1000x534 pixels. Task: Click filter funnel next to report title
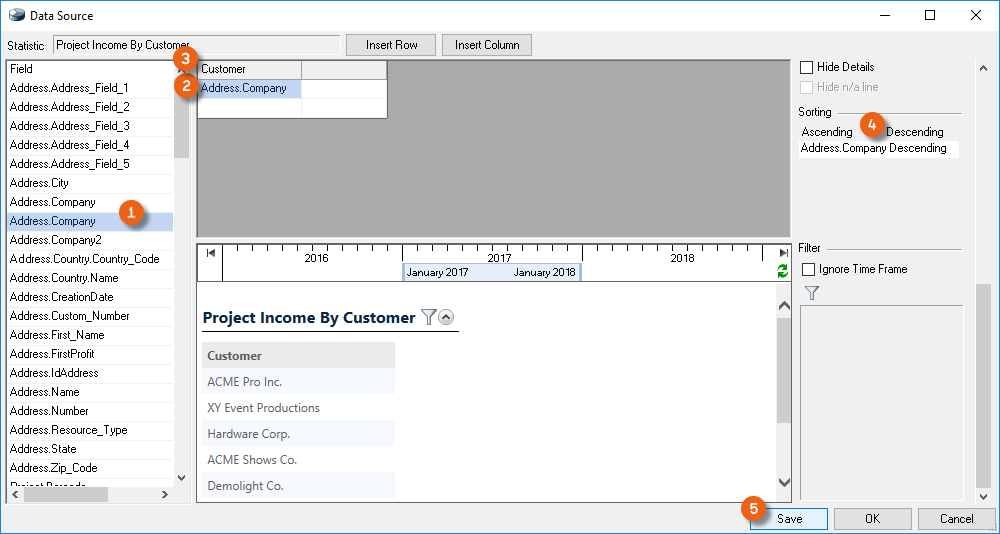pyautogui.click(x=428, y=317)
